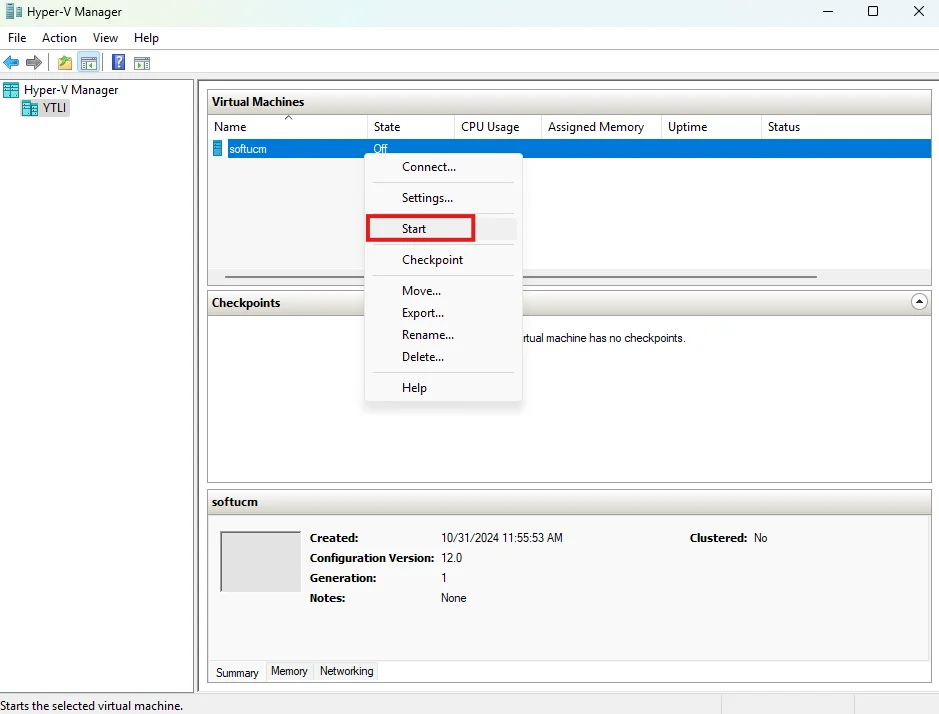Select Help in the context menu

(443, 388)
